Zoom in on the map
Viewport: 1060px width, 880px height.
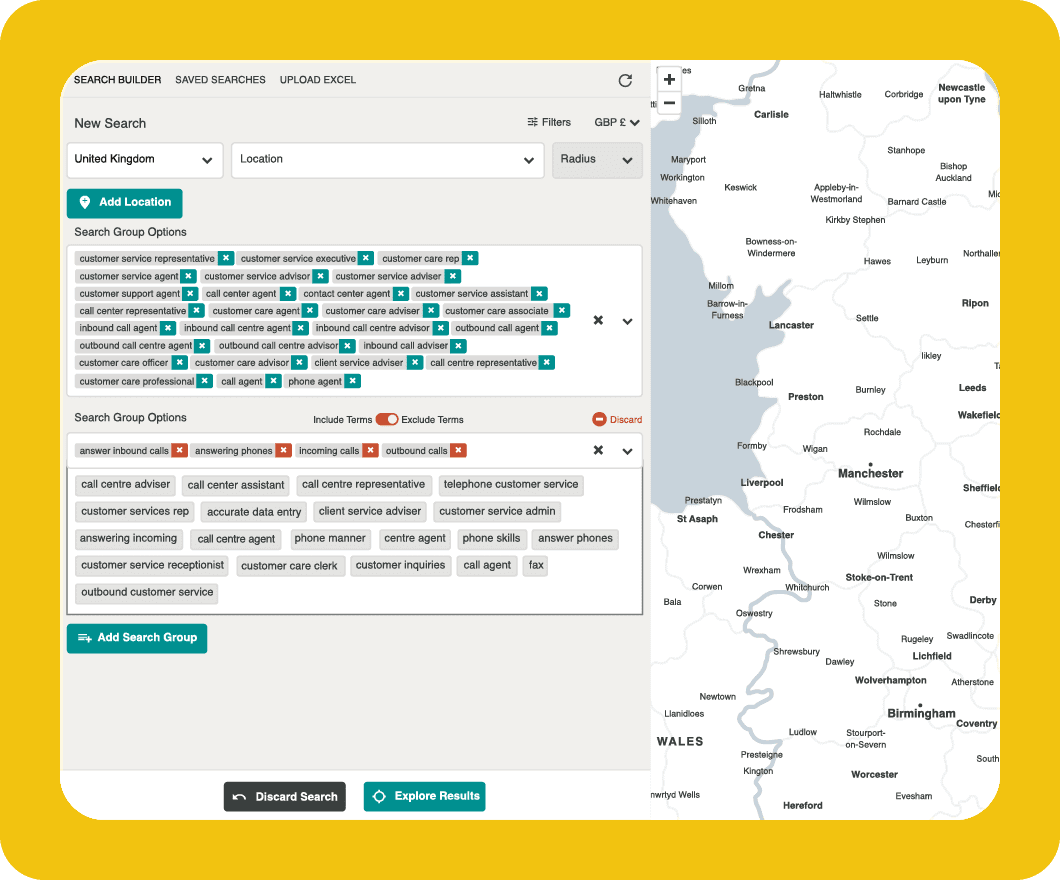click(669, 80)
